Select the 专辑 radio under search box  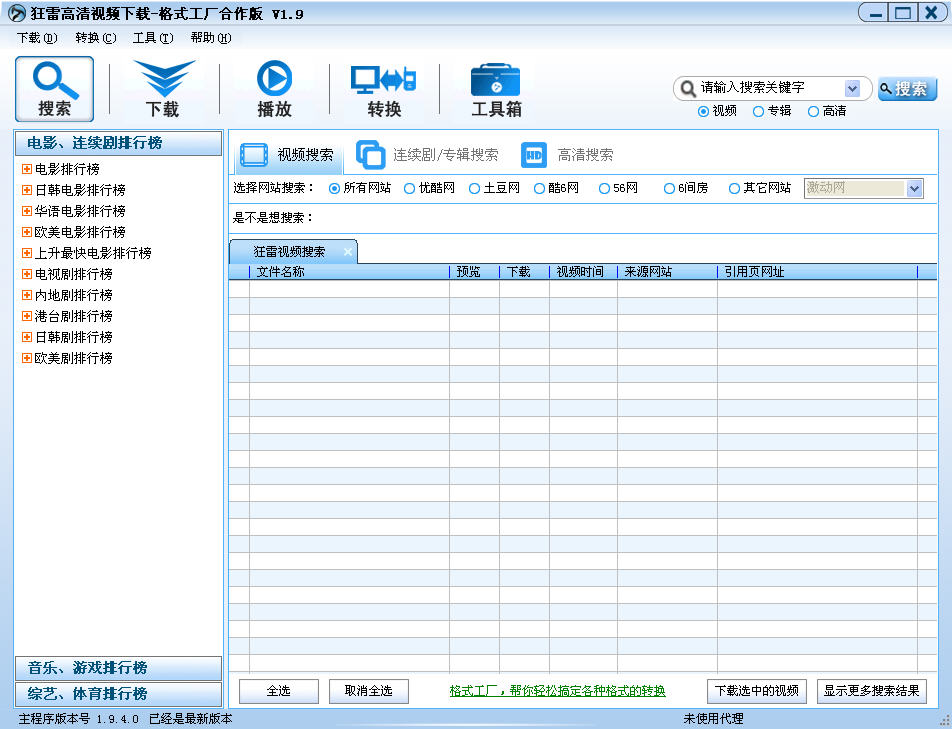click(758, 111)
